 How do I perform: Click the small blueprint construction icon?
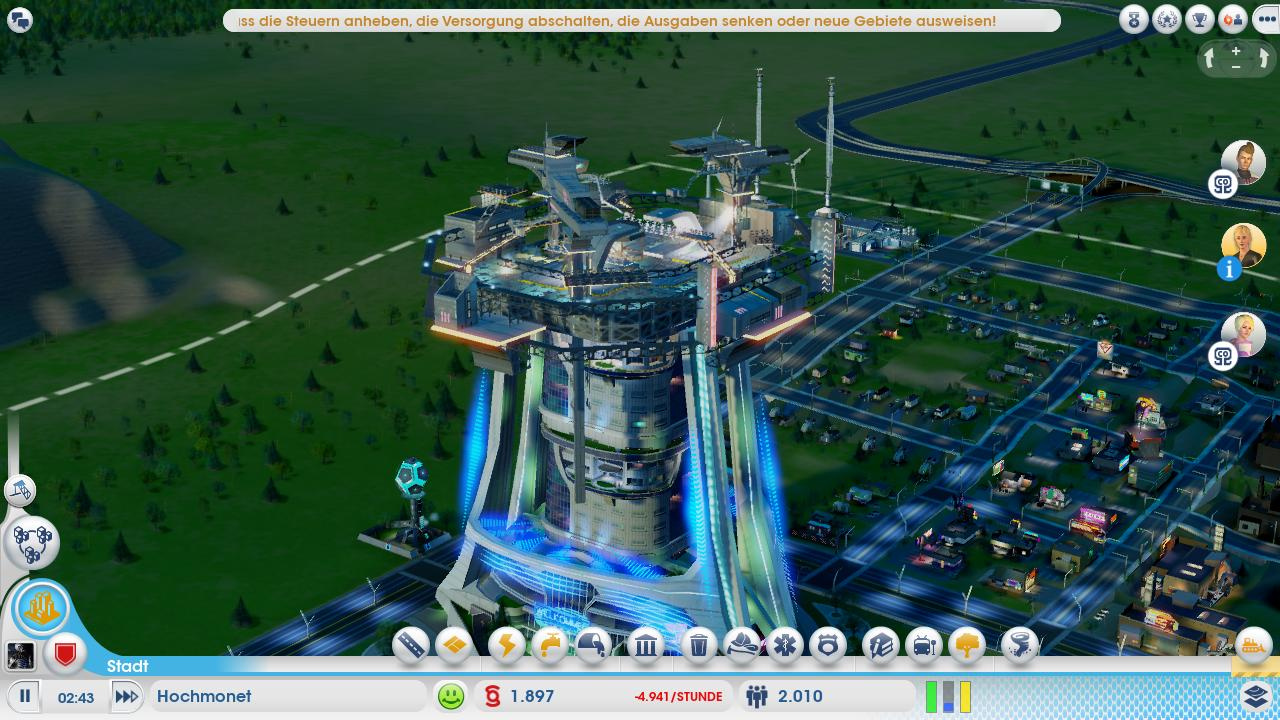point(20,490)
